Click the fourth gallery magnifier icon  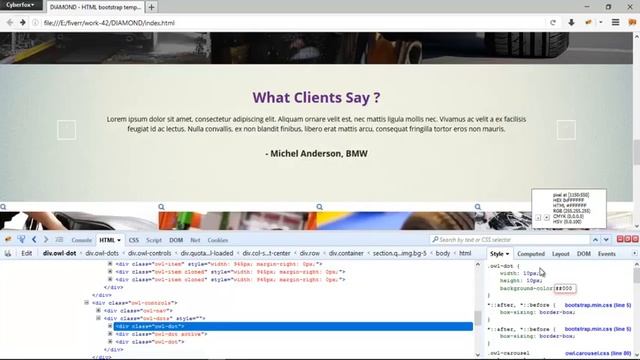pyautogui.click(x=478, y=207)
